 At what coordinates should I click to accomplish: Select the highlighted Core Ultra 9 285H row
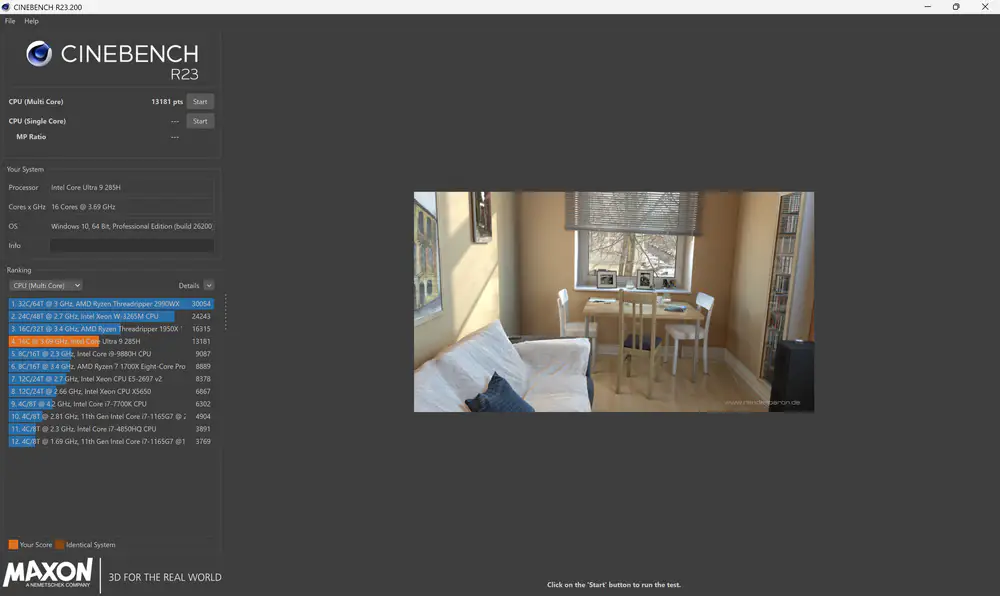click(110, 341)
